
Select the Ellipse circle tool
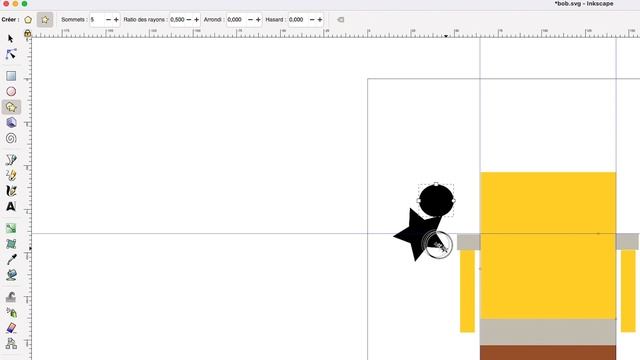point(11,91)
